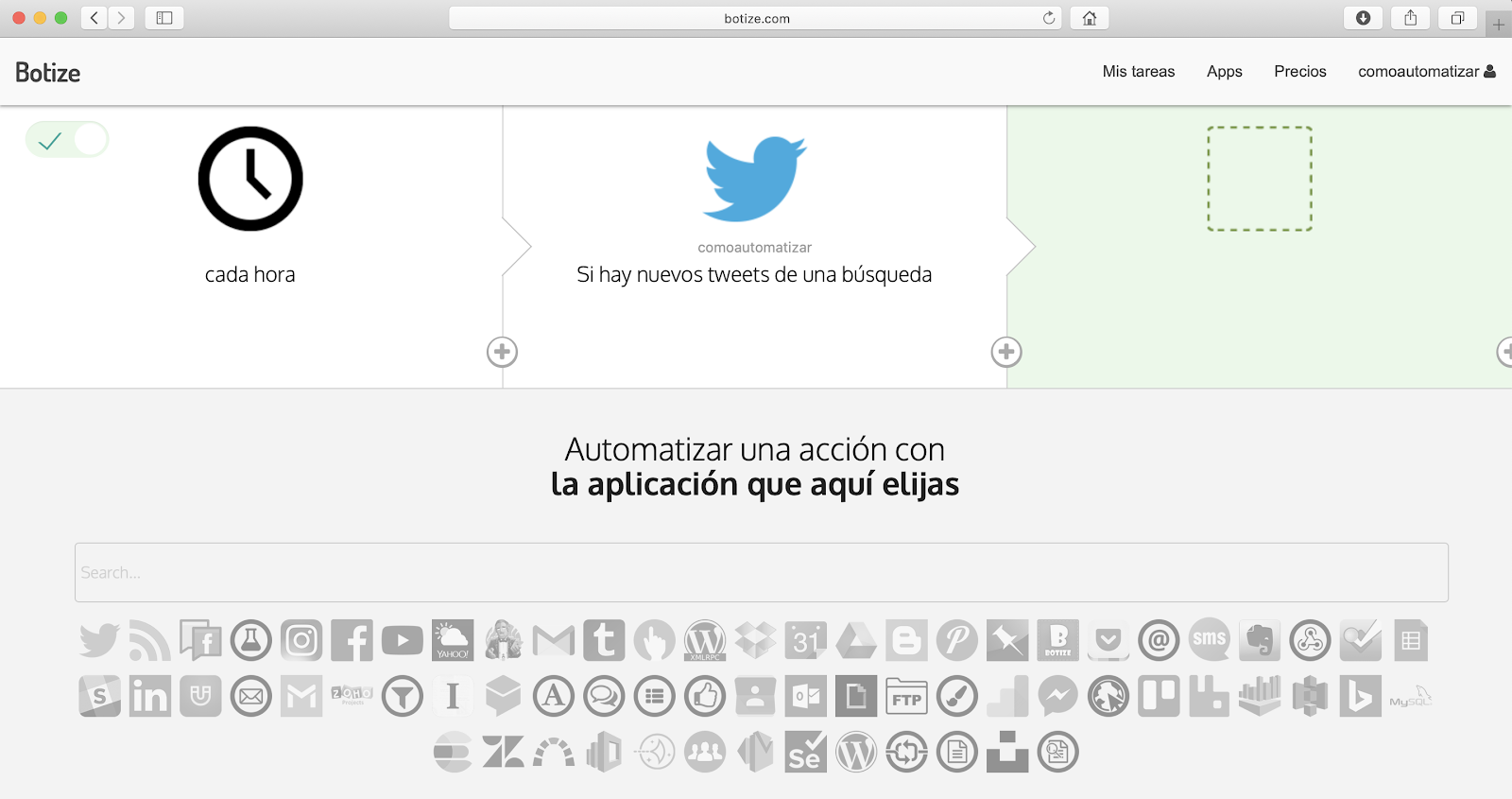1512x799 pixels.
Task: Choose the Instapaper I icon
Action: pos(453,697)
